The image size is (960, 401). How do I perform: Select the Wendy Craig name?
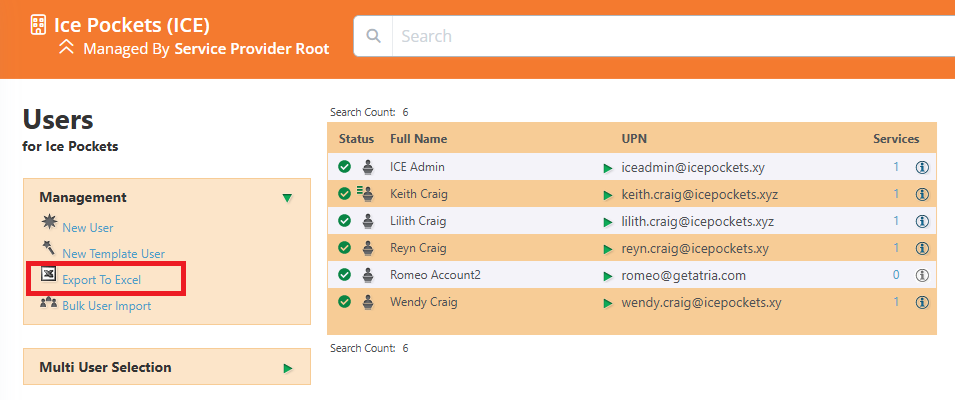click(x=424, y=302)
